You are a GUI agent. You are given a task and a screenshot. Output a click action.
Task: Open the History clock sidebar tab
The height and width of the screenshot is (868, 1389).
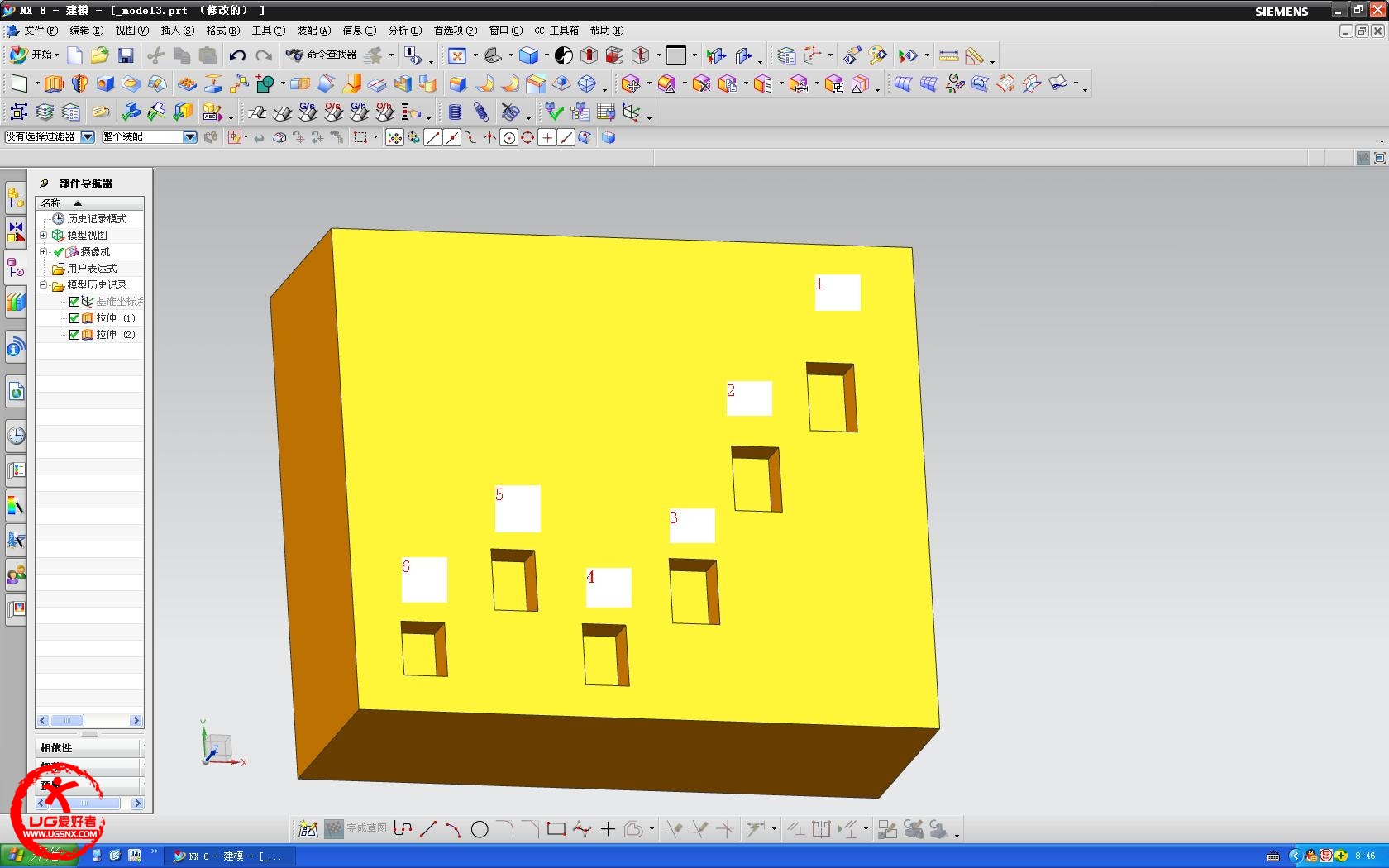click(x=16, y=436)
